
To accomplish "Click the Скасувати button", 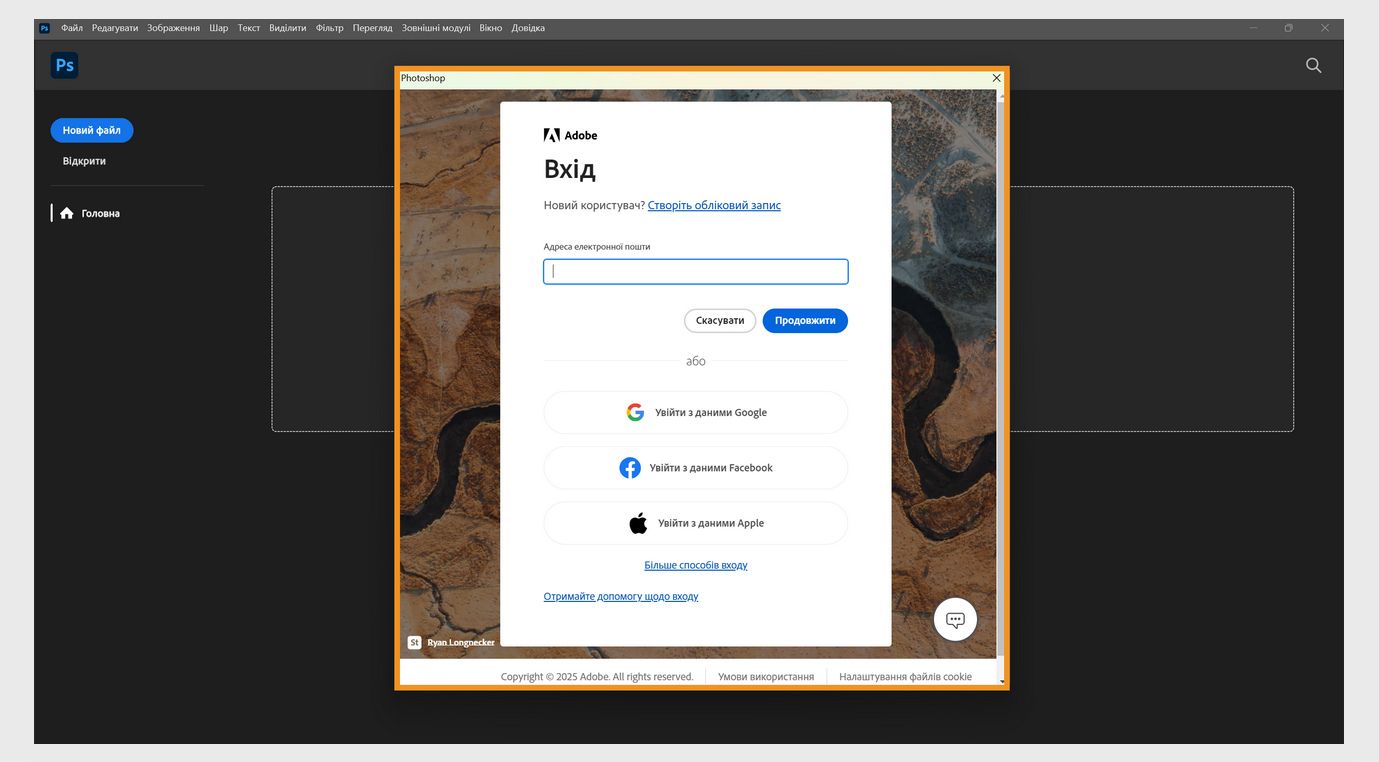I will (x=720, y=321).
